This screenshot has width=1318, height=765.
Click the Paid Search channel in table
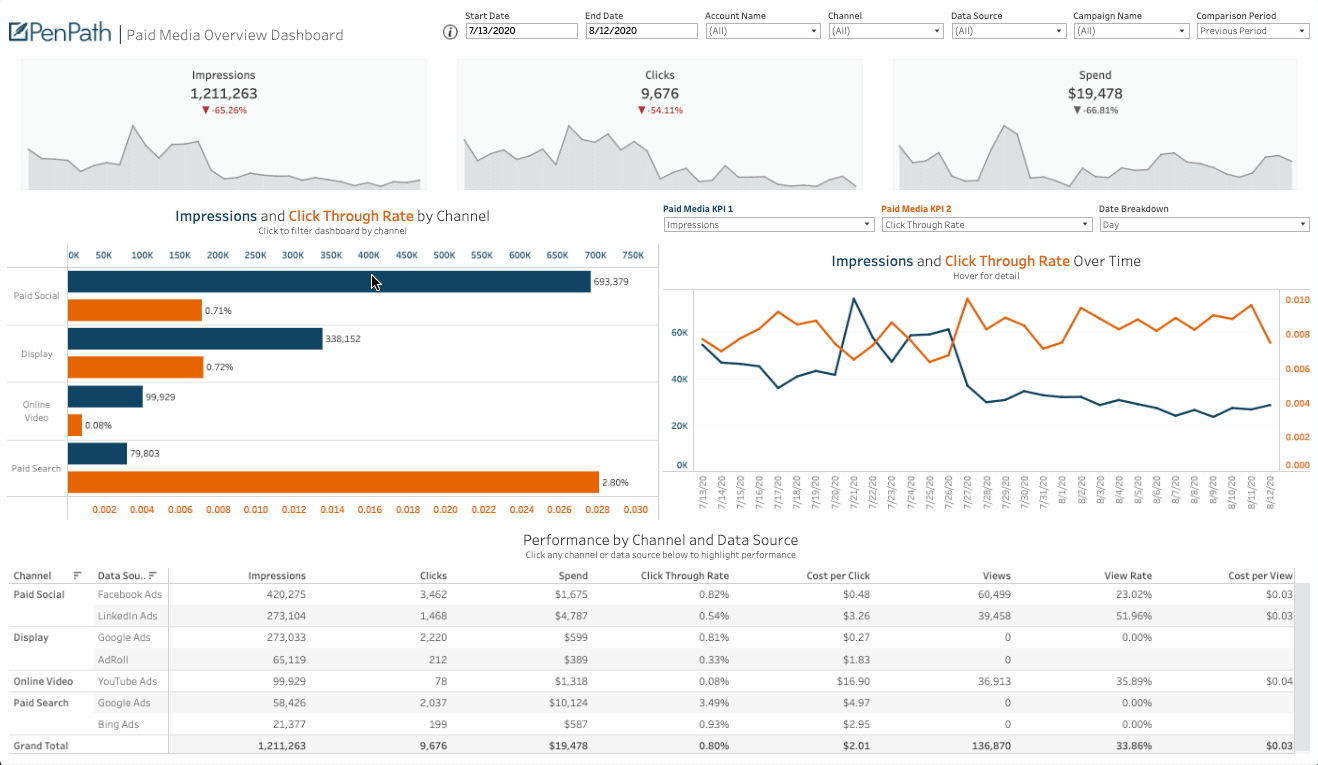[41, 703]
